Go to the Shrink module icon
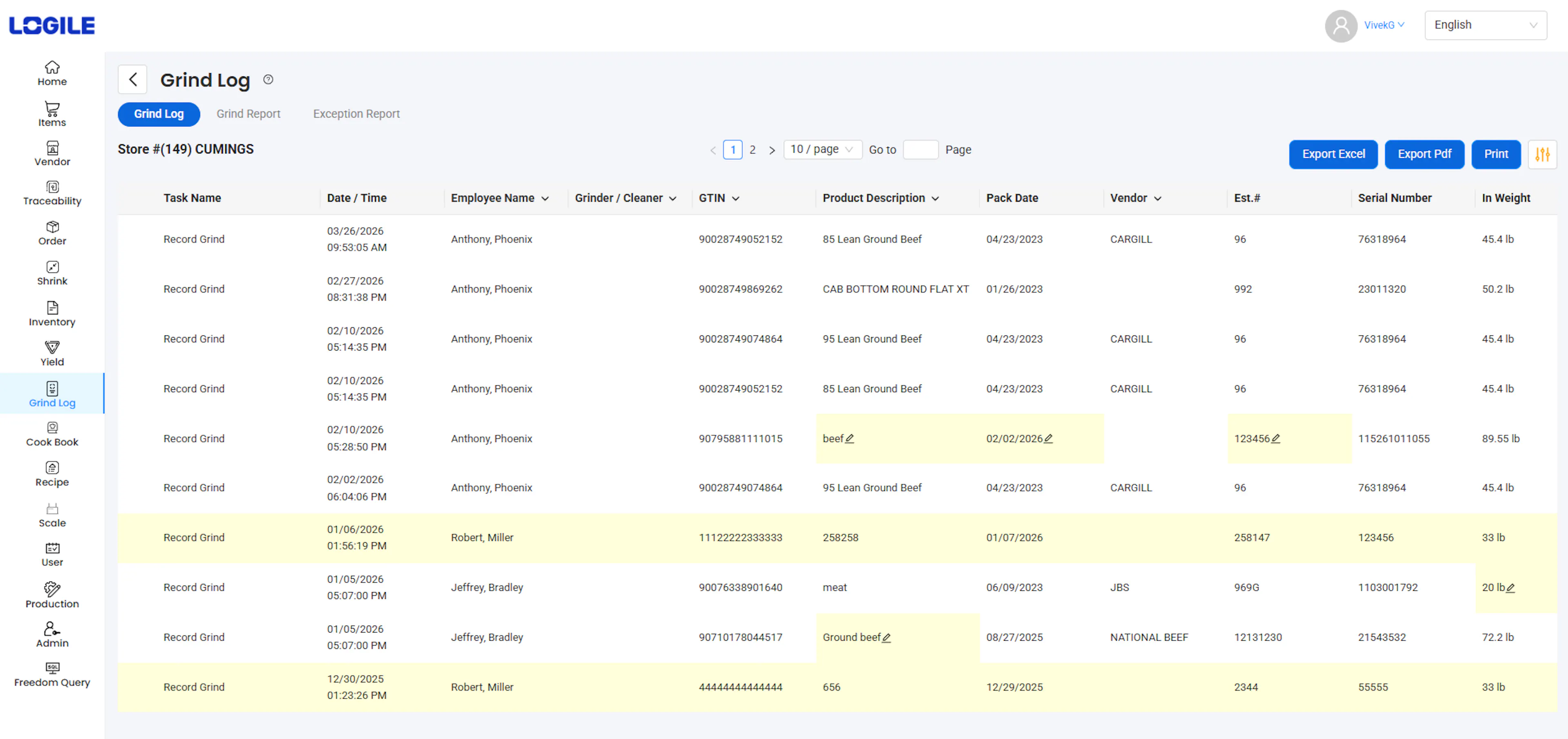 pos(52,268)
